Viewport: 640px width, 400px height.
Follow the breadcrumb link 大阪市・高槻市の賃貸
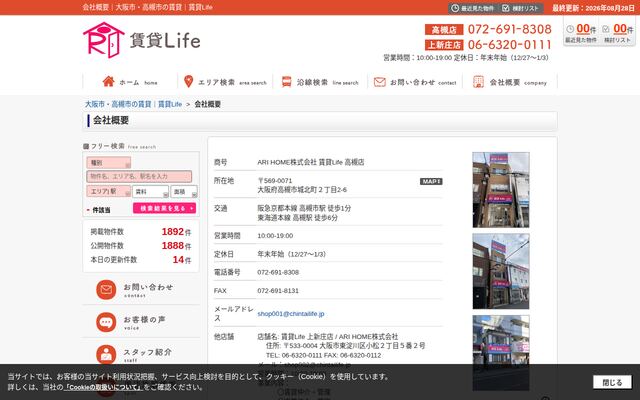point(133,104)
